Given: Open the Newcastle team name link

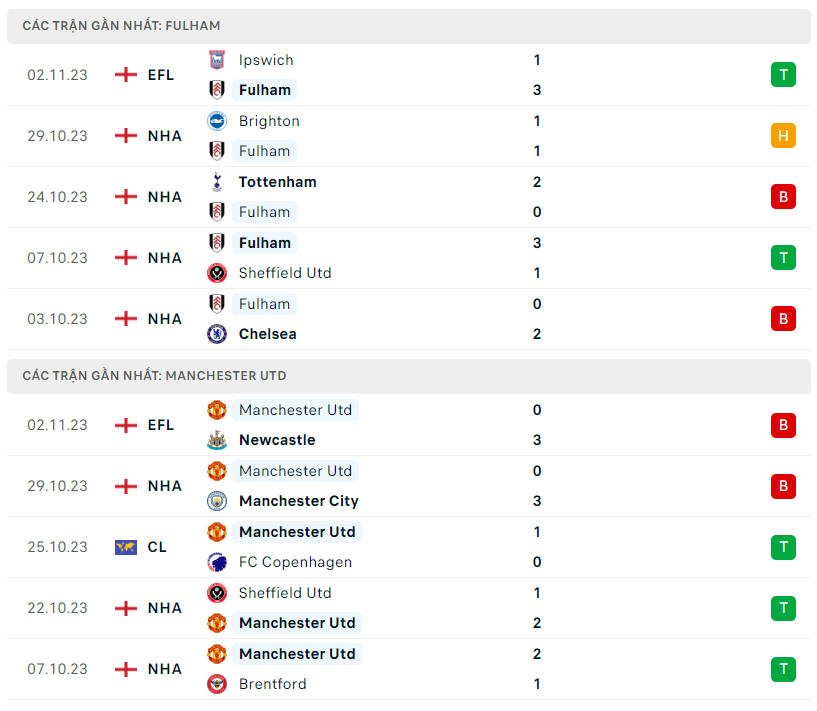Looking at the screenshot, I should click(x=277, y=440).
